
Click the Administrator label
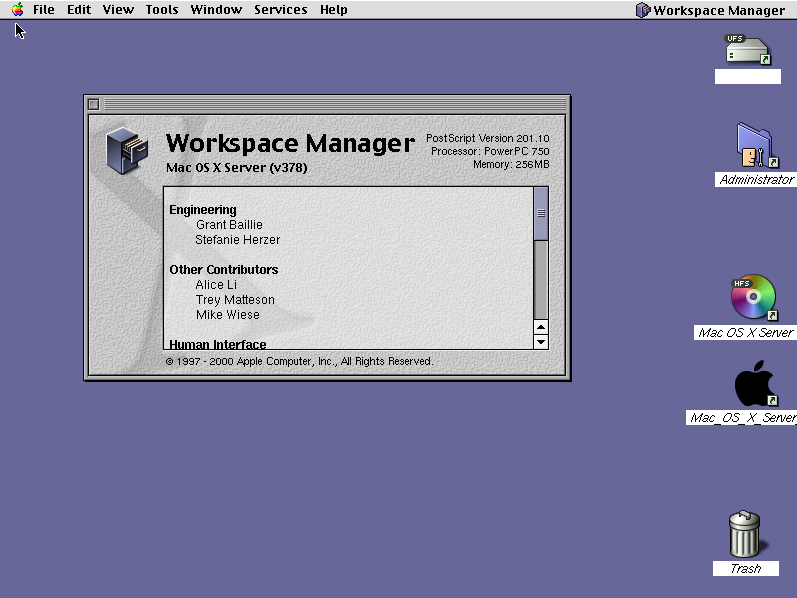point(756,180)
